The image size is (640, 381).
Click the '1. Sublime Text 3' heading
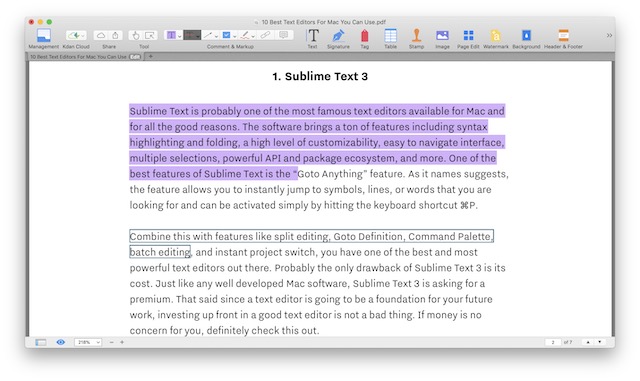click(320, 76)
